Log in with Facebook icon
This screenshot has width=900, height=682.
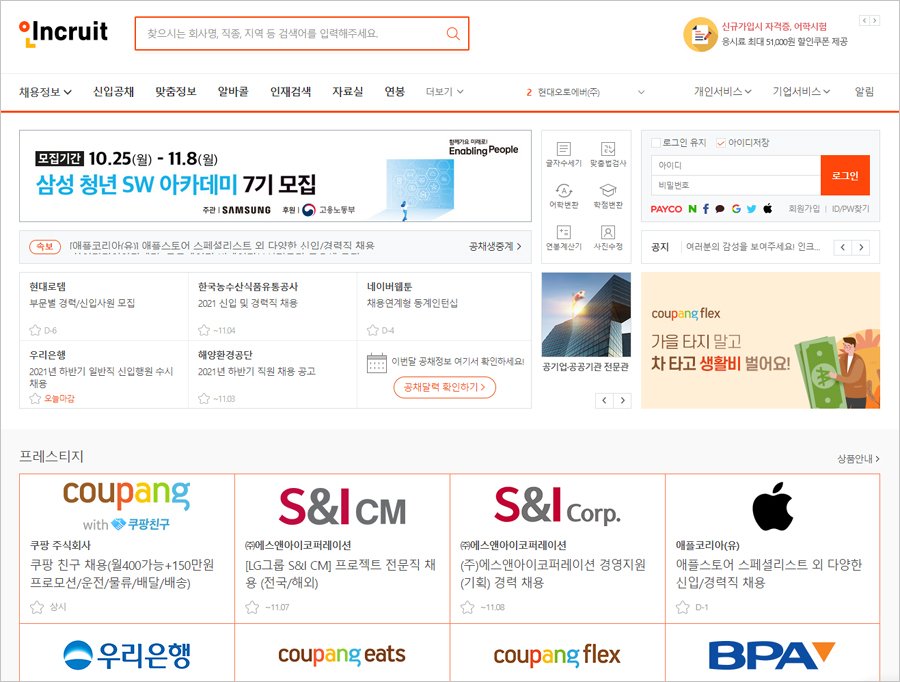pos(705,209)
